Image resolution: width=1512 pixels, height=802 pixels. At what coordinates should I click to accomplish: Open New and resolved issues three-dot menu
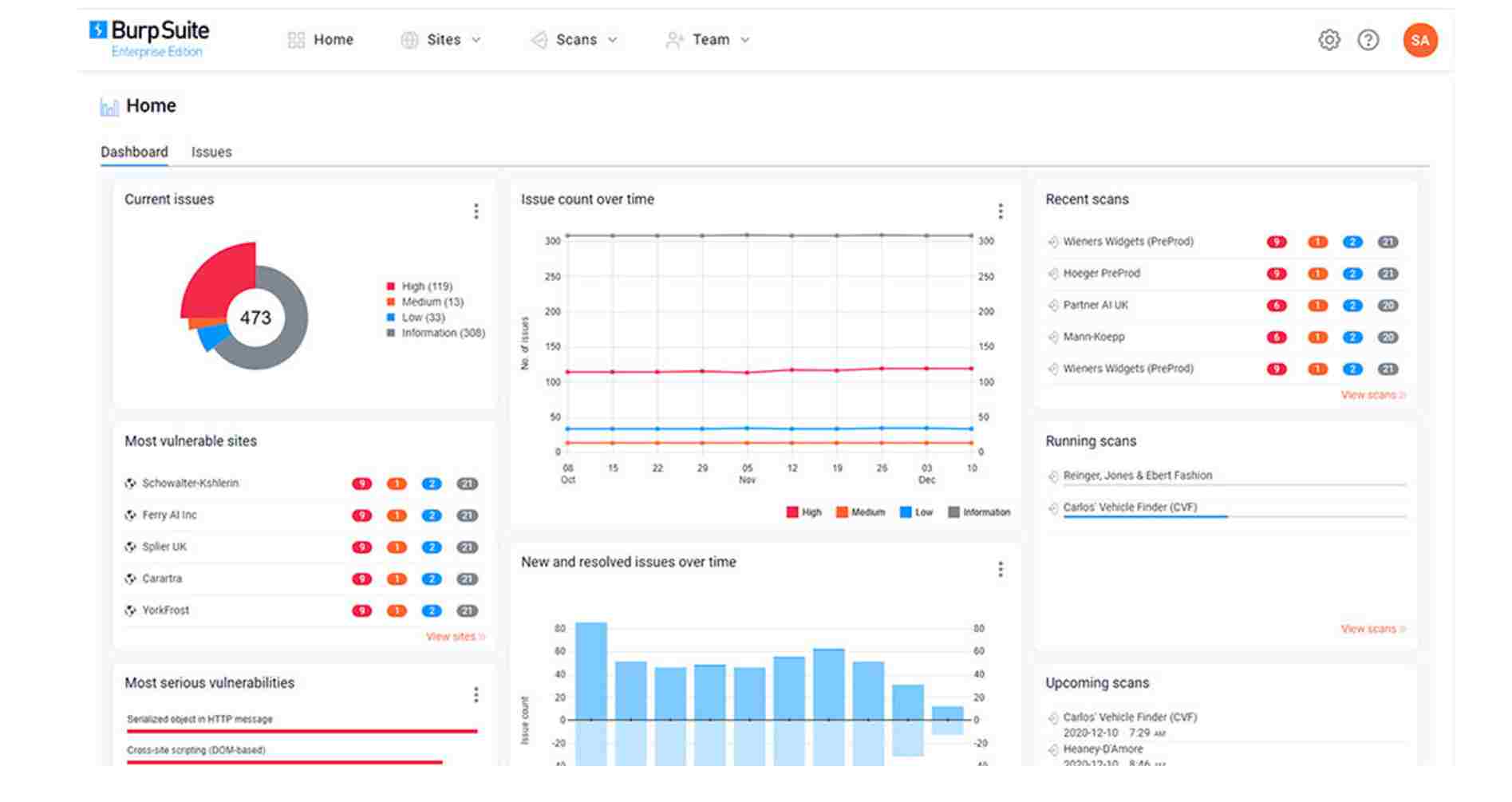pyautogui.click(x=1001, y=570)
